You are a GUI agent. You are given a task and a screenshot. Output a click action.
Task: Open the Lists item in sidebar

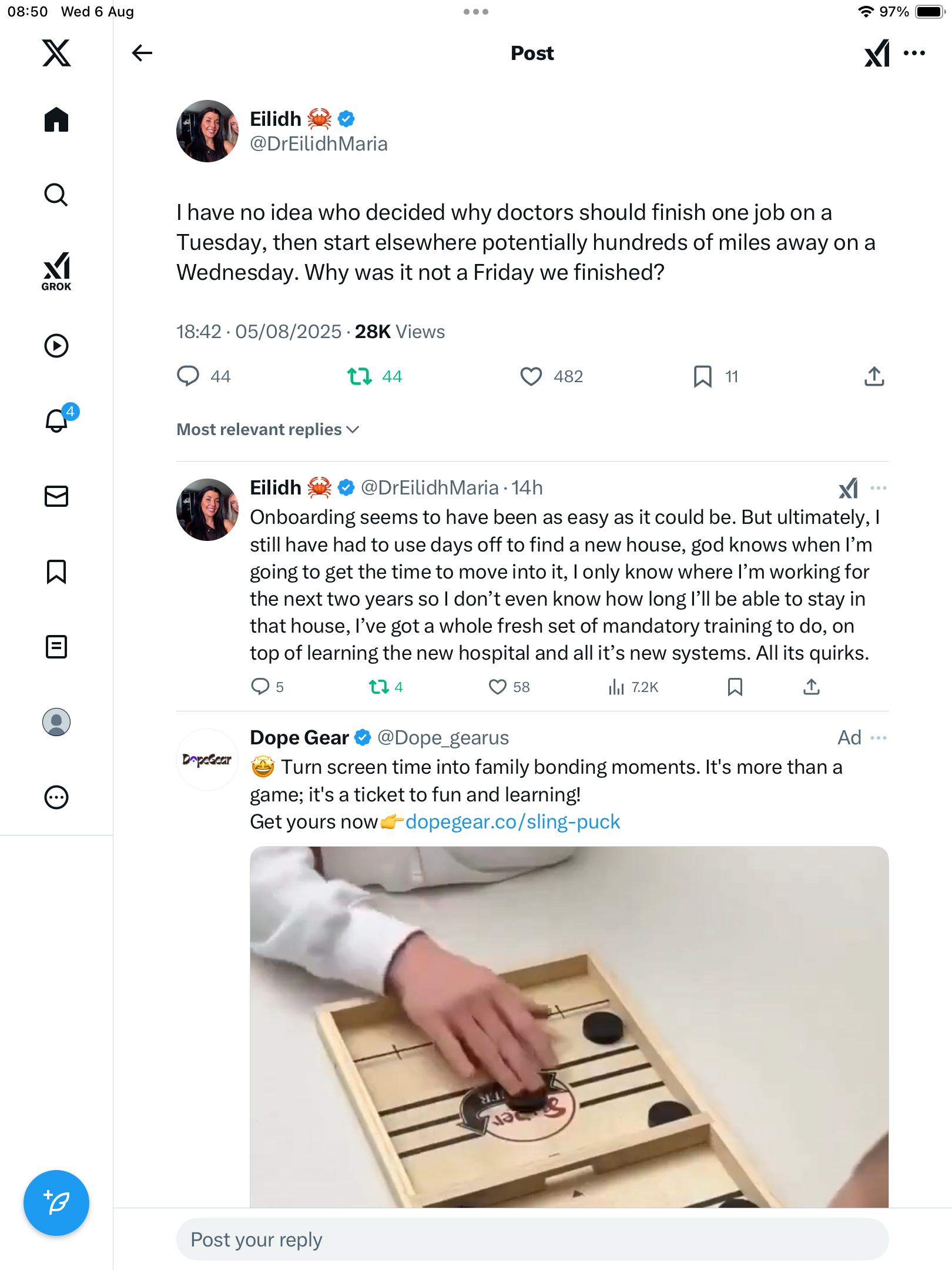click(56, 647)
